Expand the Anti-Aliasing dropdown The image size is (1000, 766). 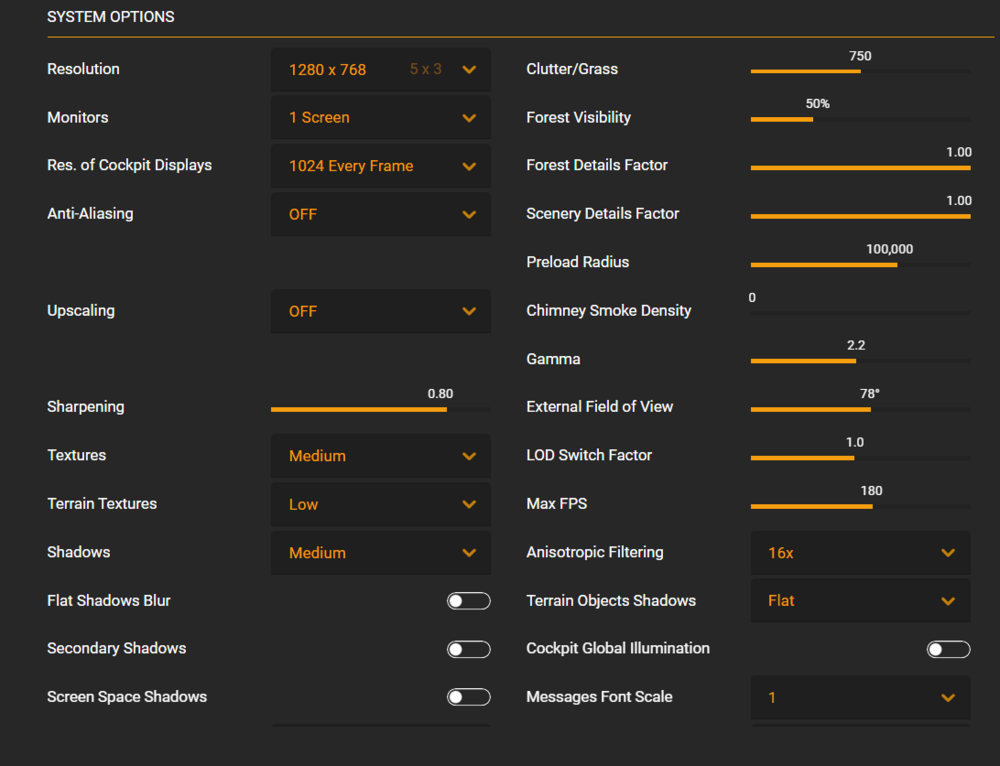click(380, 214)
